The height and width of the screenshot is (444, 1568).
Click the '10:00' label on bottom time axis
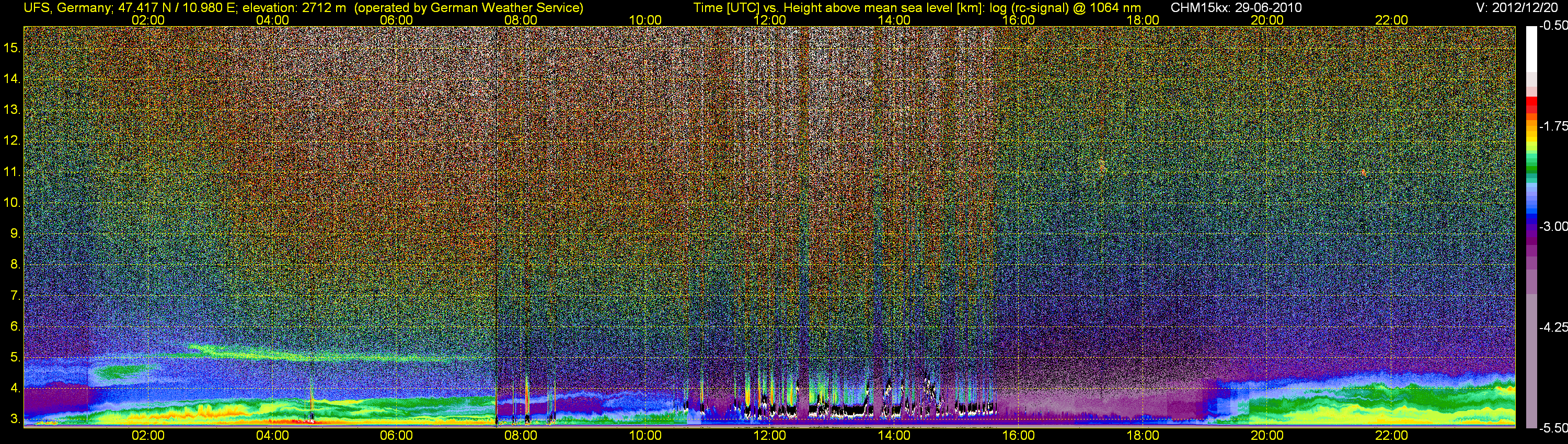pos(645,436)
